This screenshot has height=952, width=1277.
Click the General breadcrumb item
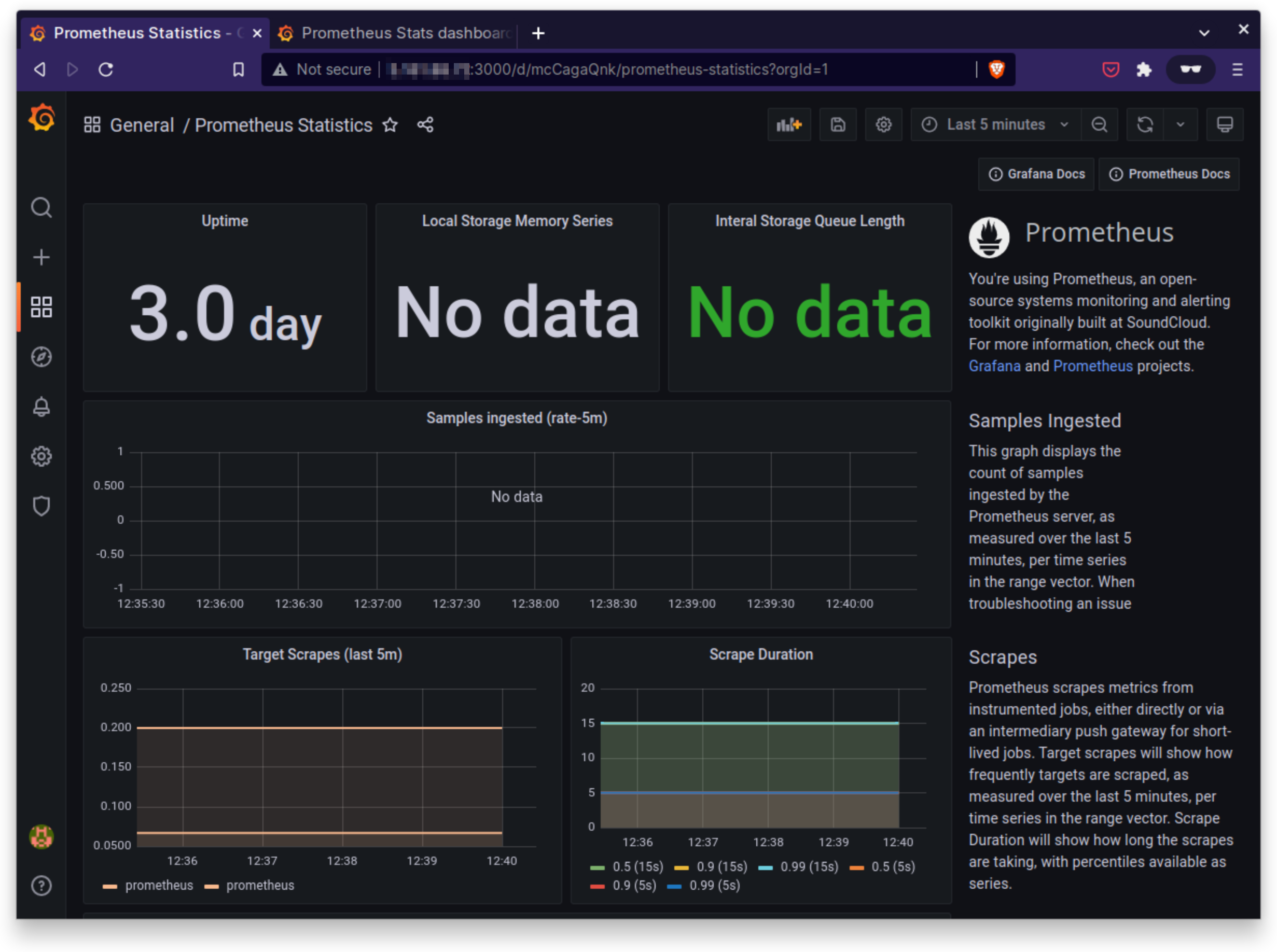pos(142,125)
